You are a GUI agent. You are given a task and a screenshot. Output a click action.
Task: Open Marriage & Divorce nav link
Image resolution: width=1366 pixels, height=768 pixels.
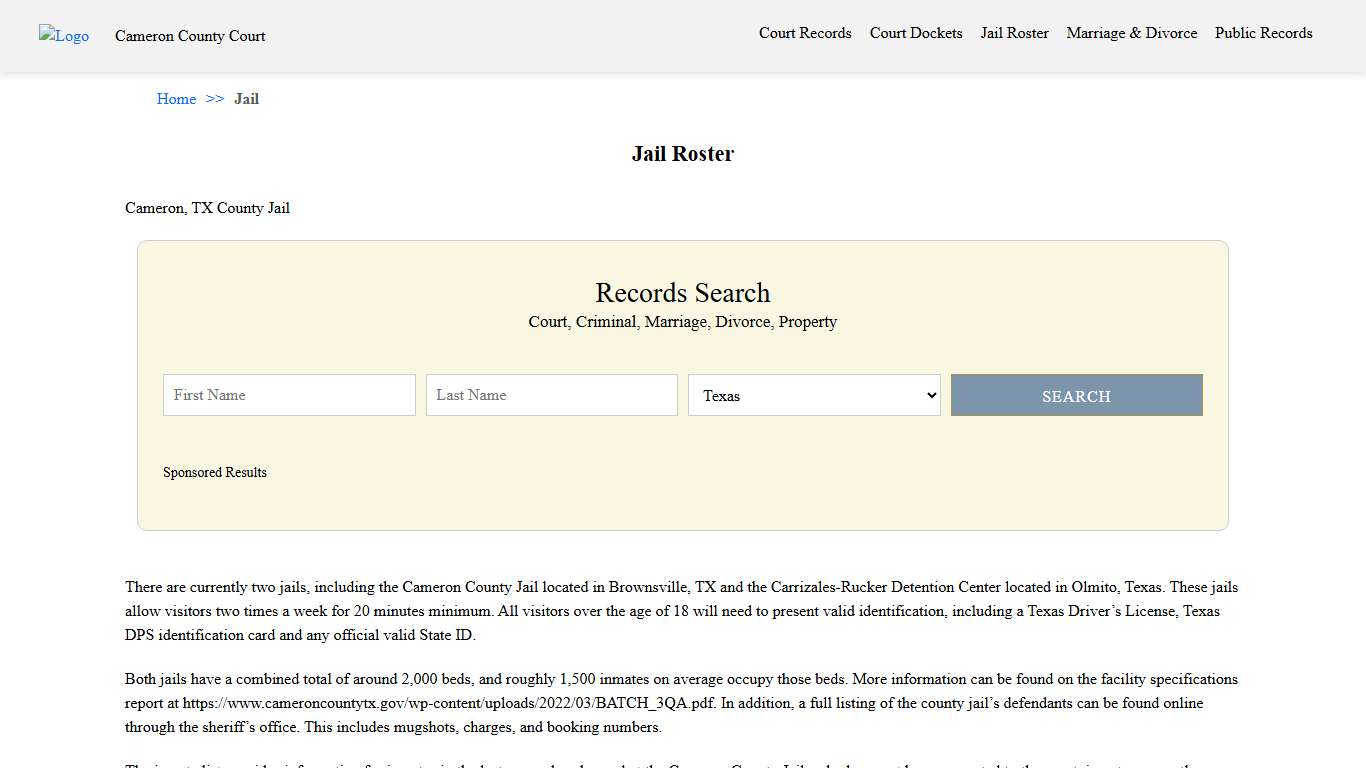coord(1131,33)
